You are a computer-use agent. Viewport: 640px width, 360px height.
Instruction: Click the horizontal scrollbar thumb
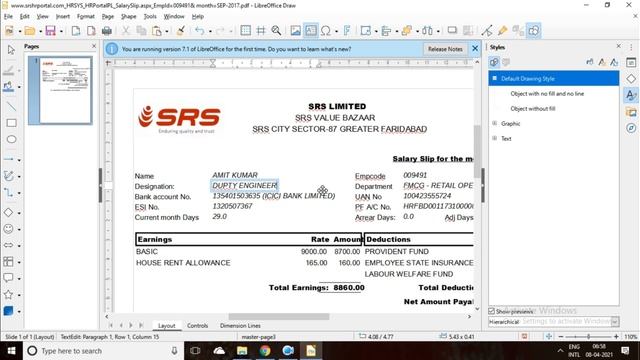[x=279, y=316]
